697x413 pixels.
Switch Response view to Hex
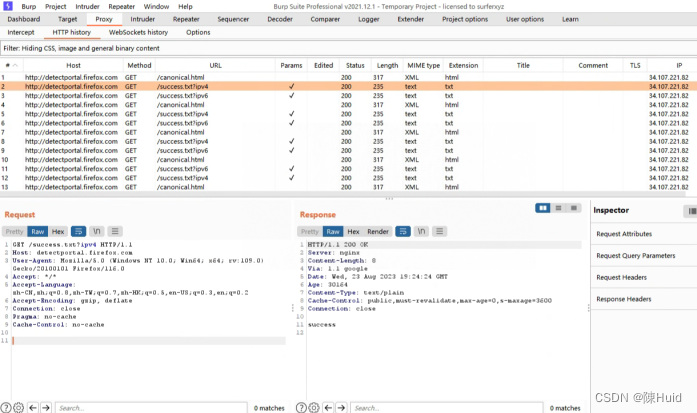coord(353,232)
